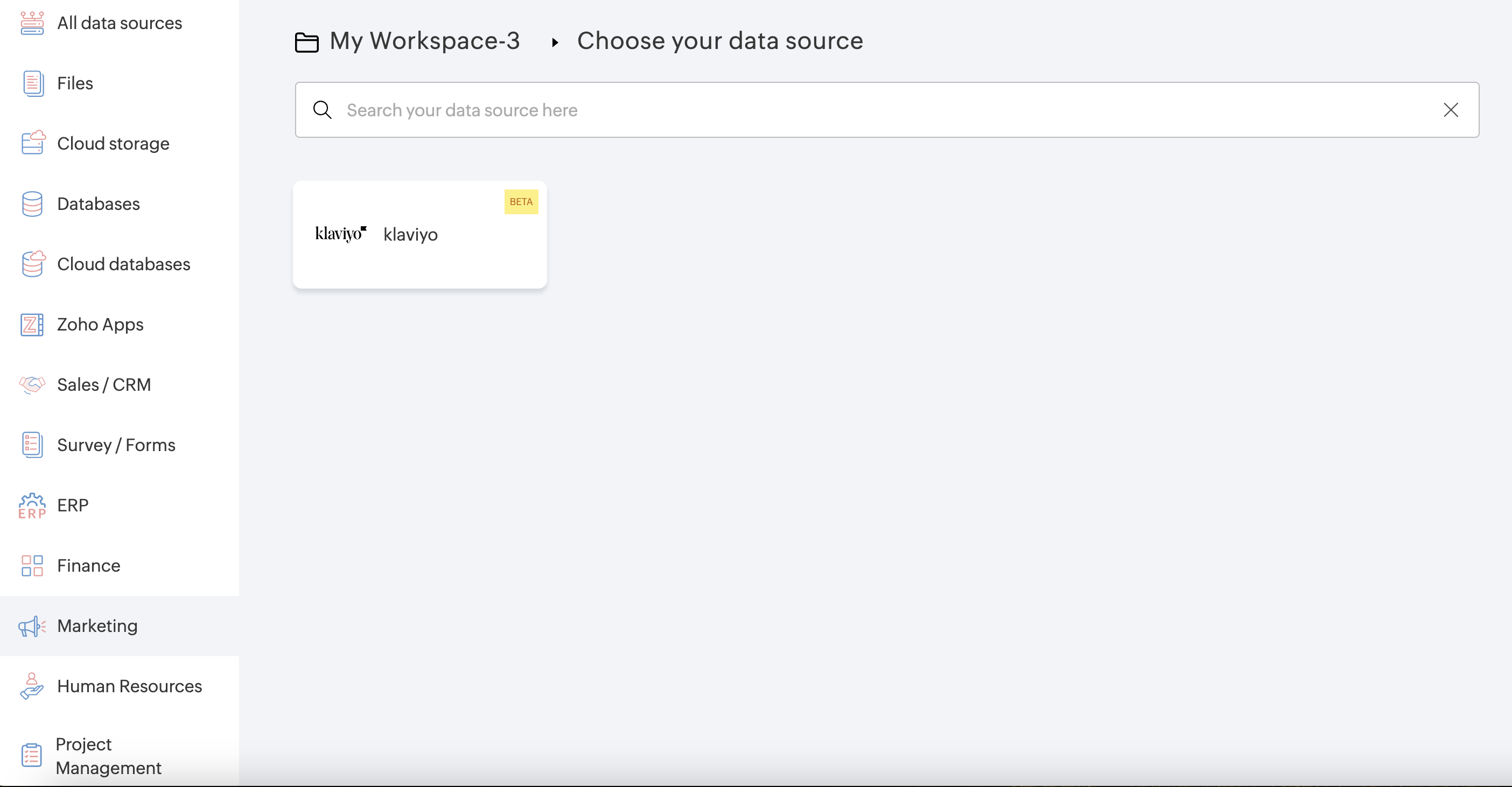Go to Project Management category
This screenshot has height=787, width=1512.
click(108, 756)
